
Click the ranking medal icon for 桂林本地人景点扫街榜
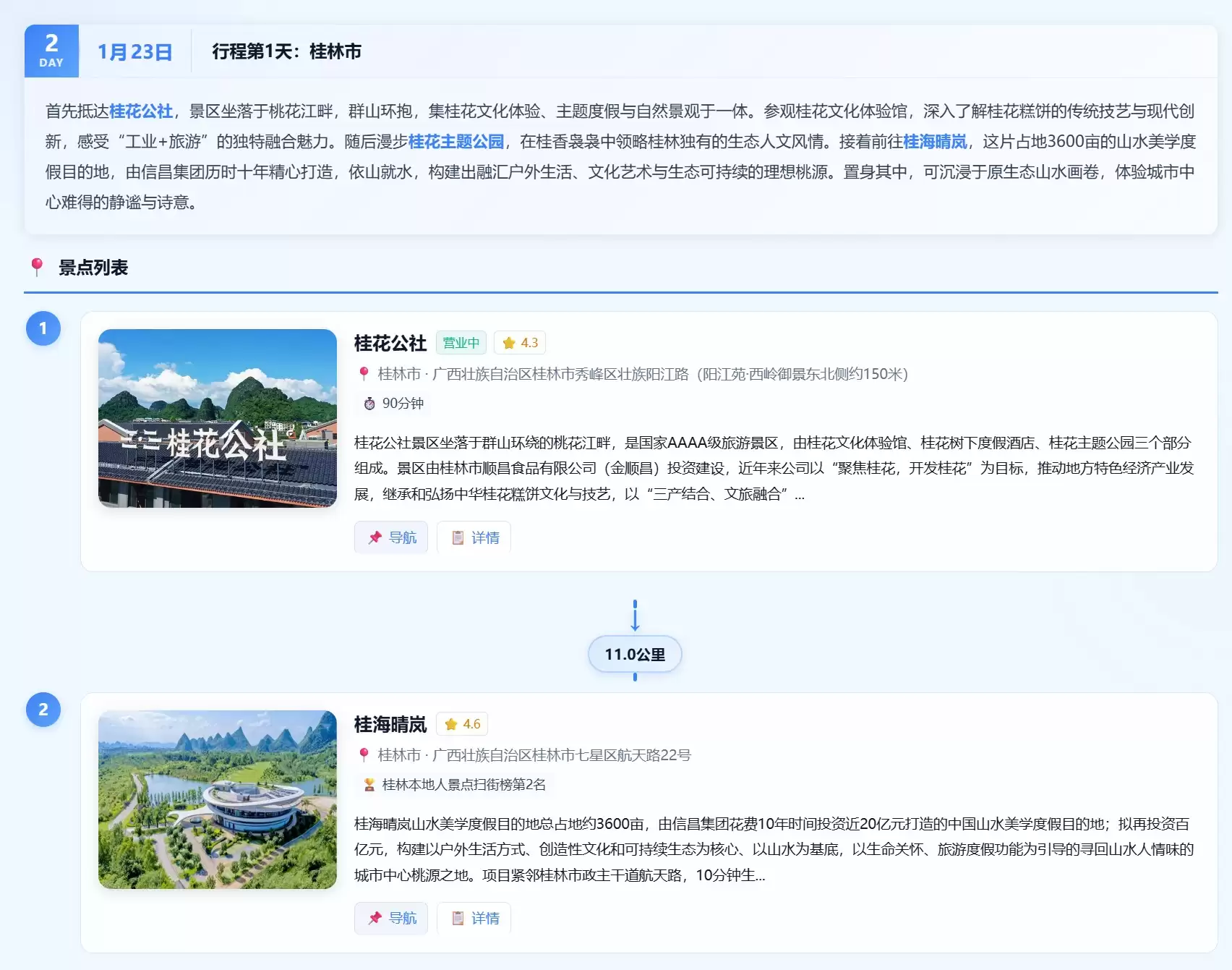369,785
